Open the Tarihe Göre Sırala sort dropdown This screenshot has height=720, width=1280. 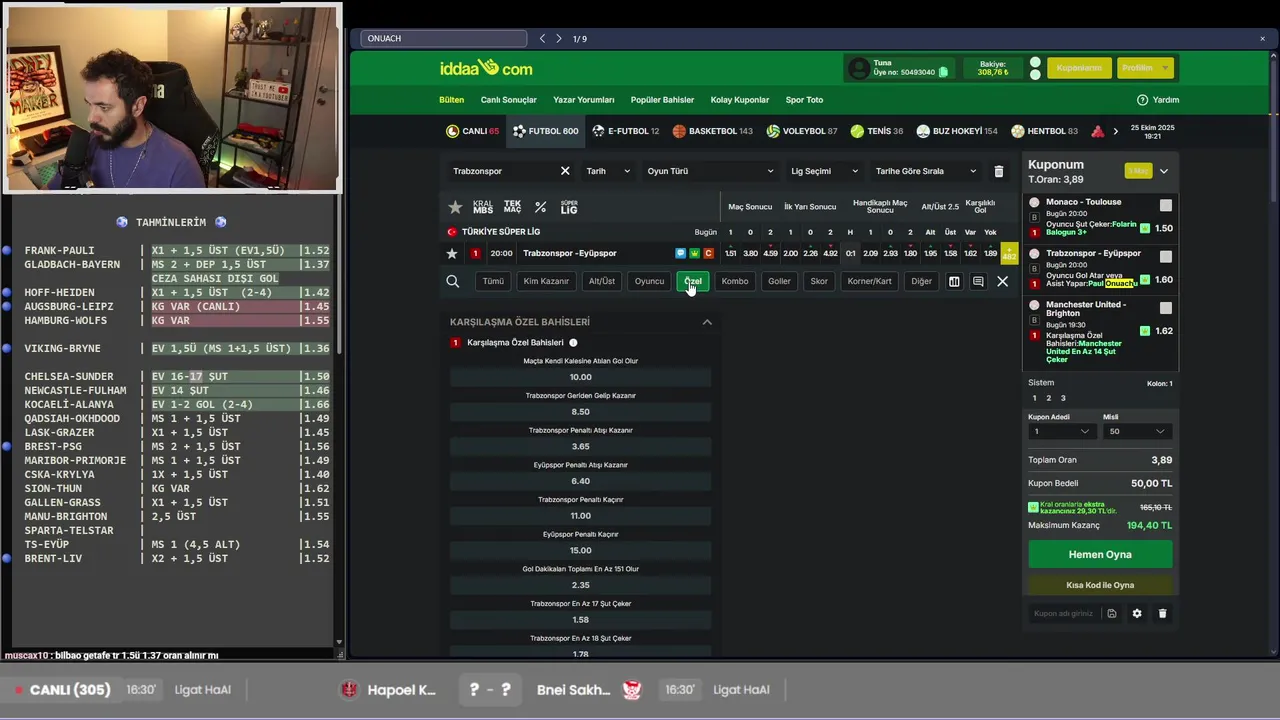tap(926, 171)
